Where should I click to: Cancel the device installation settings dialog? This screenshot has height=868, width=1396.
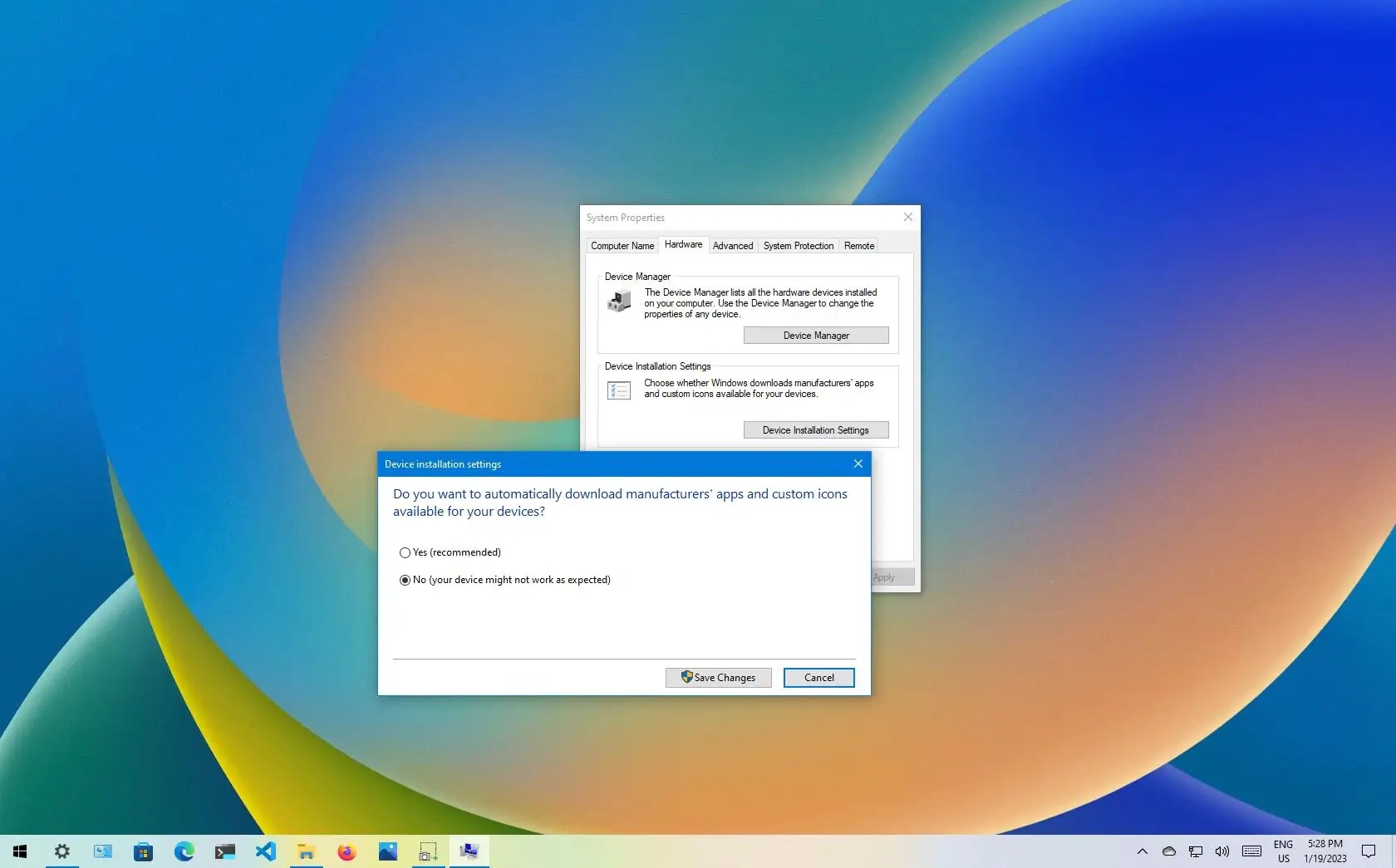pyautogui.click(x=818, y=677)
